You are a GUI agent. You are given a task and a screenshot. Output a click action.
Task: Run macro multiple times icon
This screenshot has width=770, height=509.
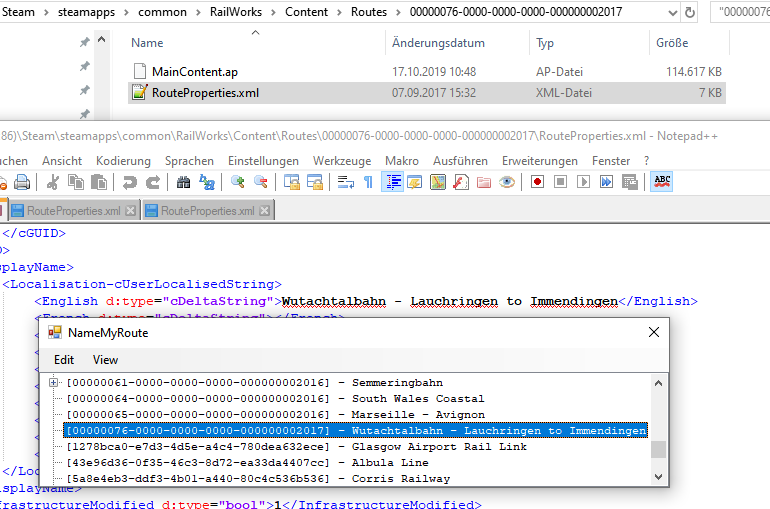tap(606, 182)
